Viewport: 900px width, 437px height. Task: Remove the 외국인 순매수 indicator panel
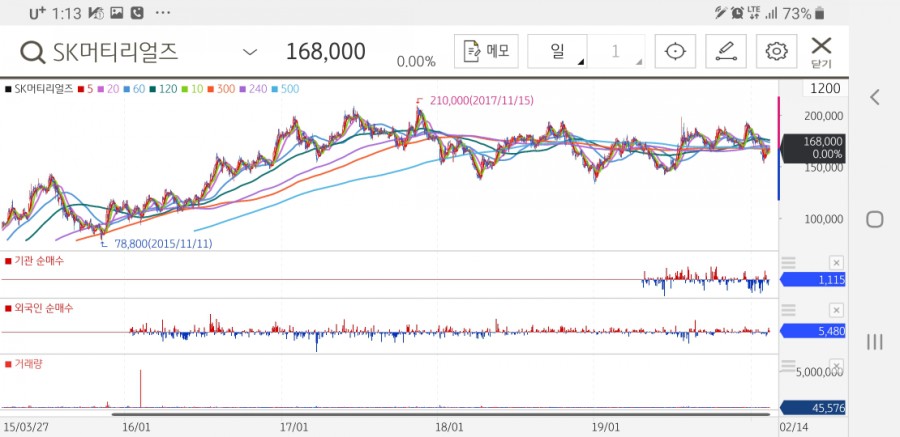click(x=836, y=311)
